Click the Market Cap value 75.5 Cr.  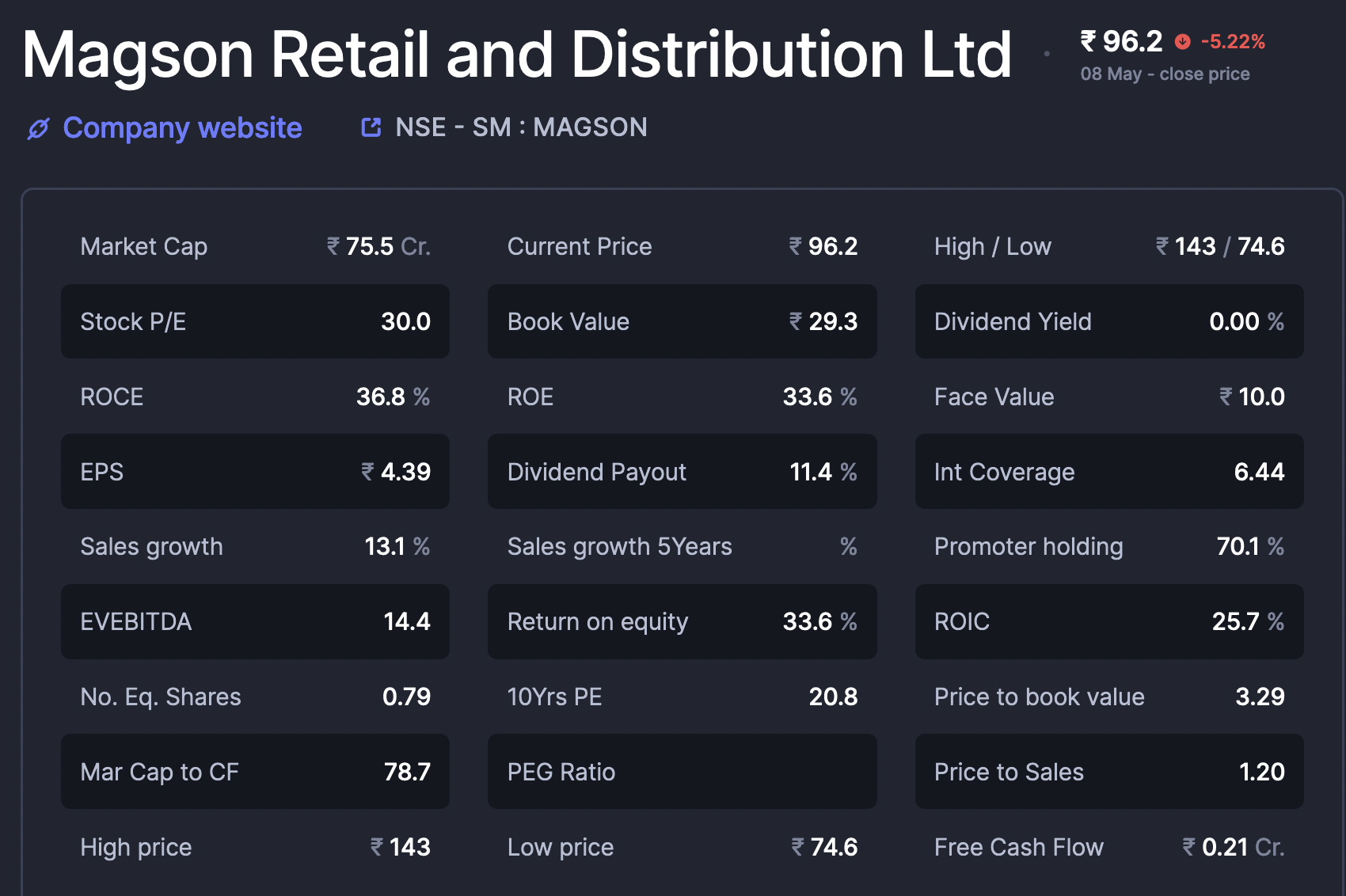(x=378, y=247)
